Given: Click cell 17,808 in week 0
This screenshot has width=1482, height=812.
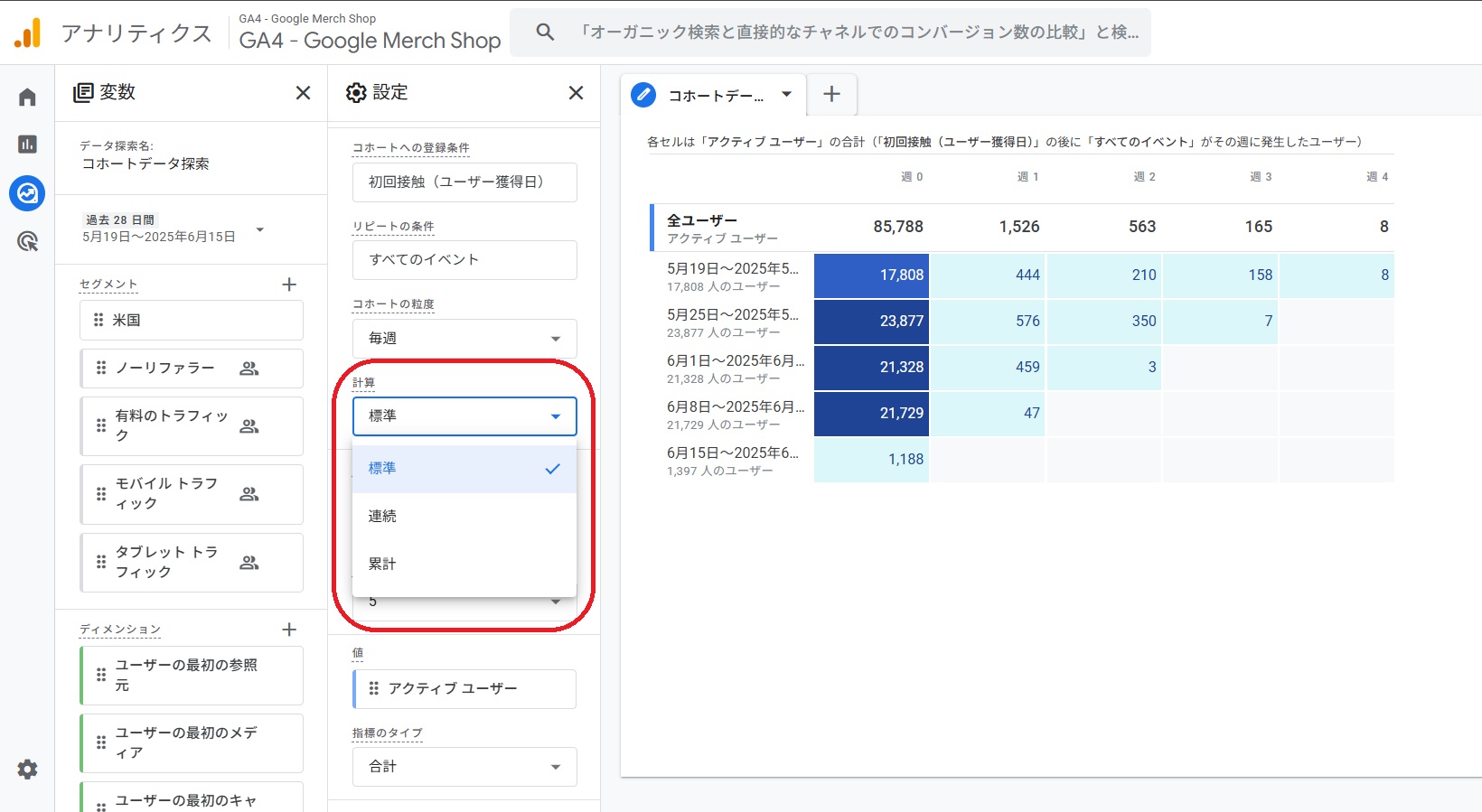Looking at the screenshot, I should 871,275.
